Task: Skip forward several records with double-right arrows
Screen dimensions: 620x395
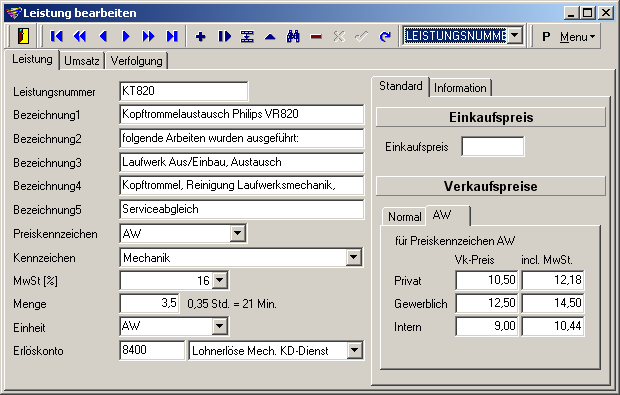Action: [149, 37]
